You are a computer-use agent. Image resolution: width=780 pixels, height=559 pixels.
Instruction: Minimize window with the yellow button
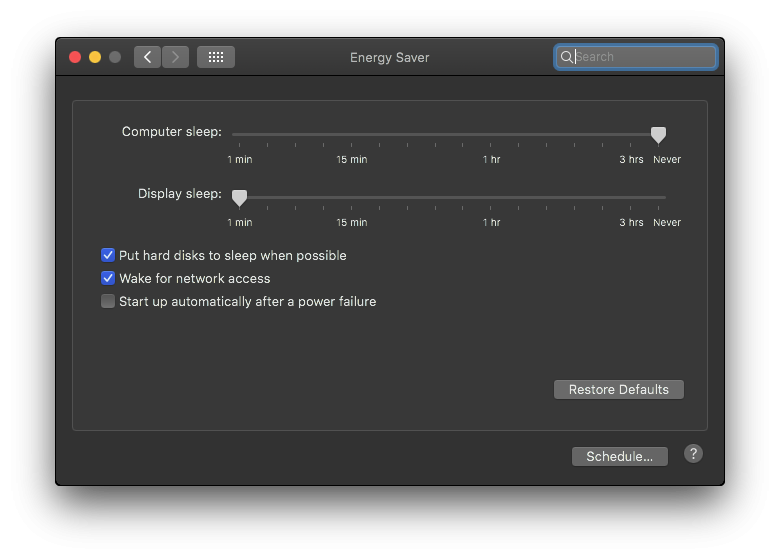pyautogui.click(x=95, y=57)
